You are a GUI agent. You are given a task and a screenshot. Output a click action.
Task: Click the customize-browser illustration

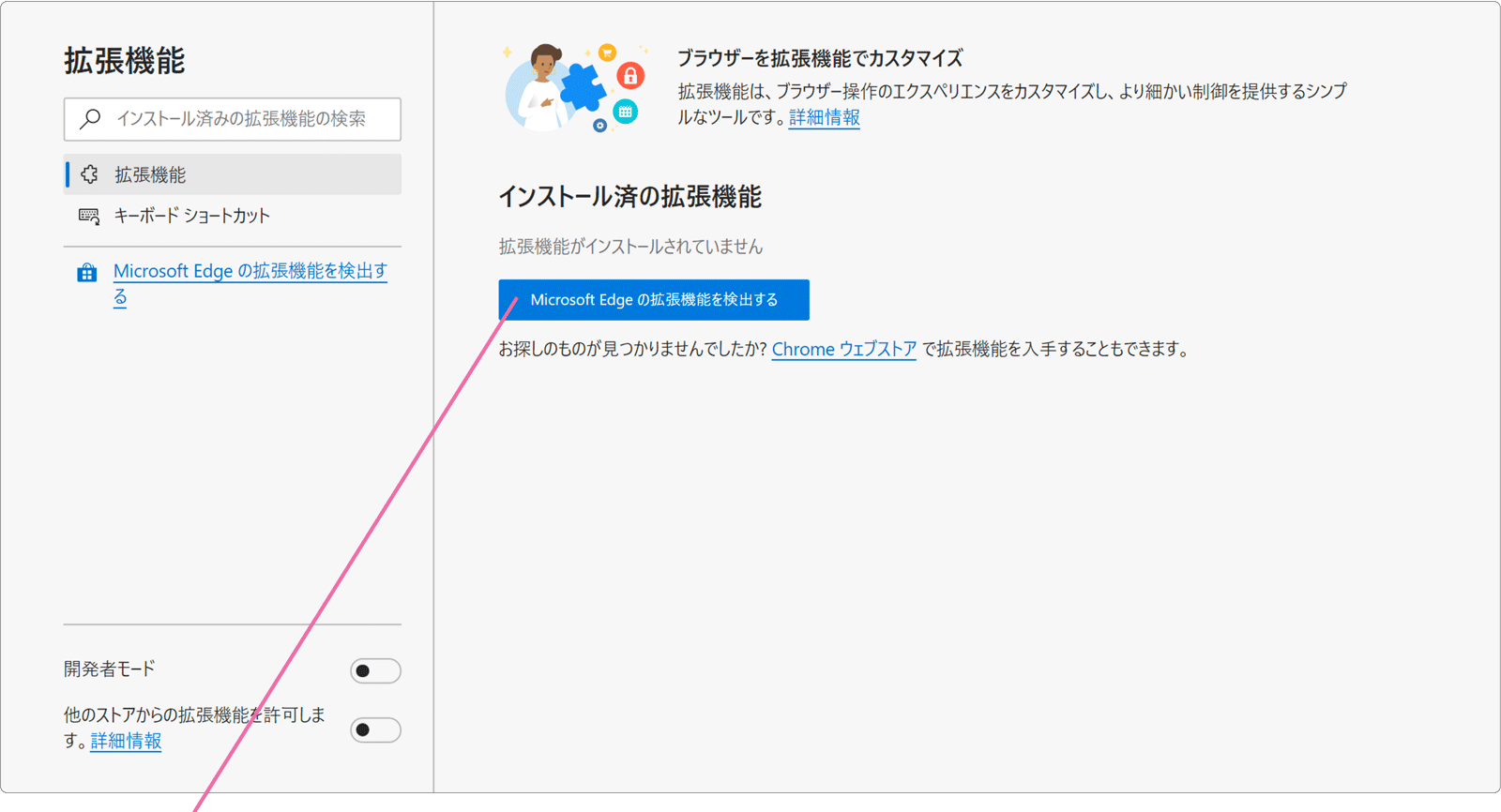(576, 87)
